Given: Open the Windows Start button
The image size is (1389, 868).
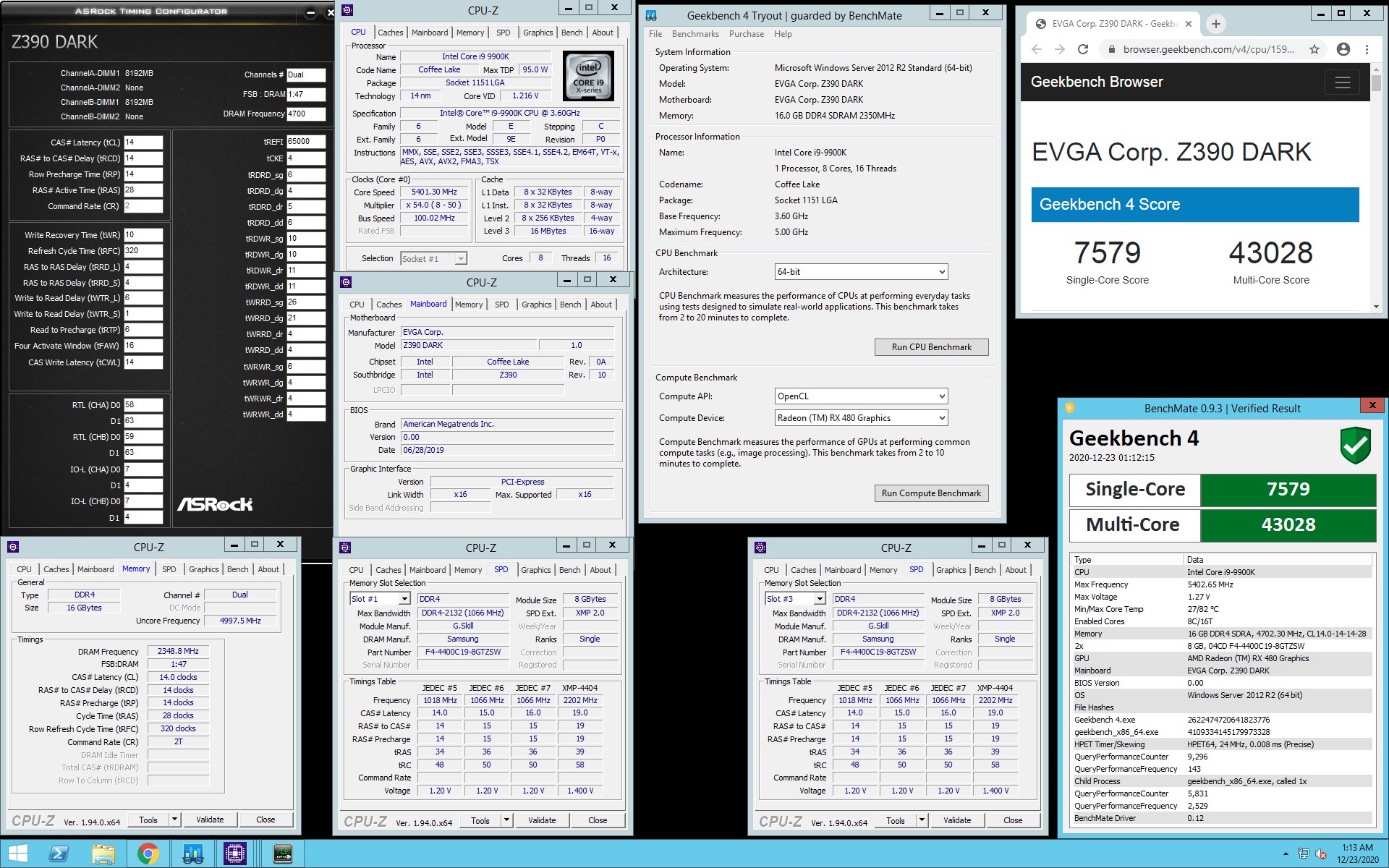Looking at the screenshot, I should point(17,854).
